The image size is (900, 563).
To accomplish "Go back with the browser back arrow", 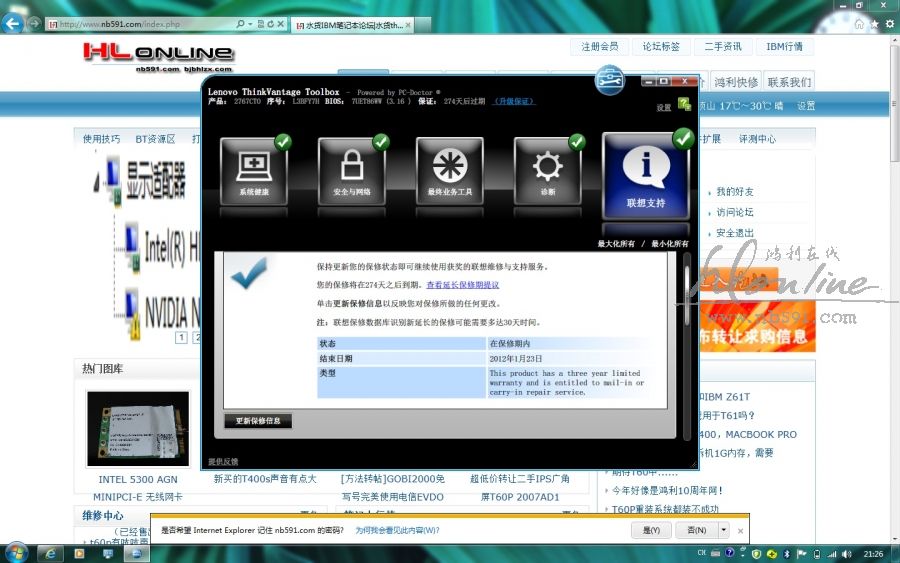I will pos(14,23).
